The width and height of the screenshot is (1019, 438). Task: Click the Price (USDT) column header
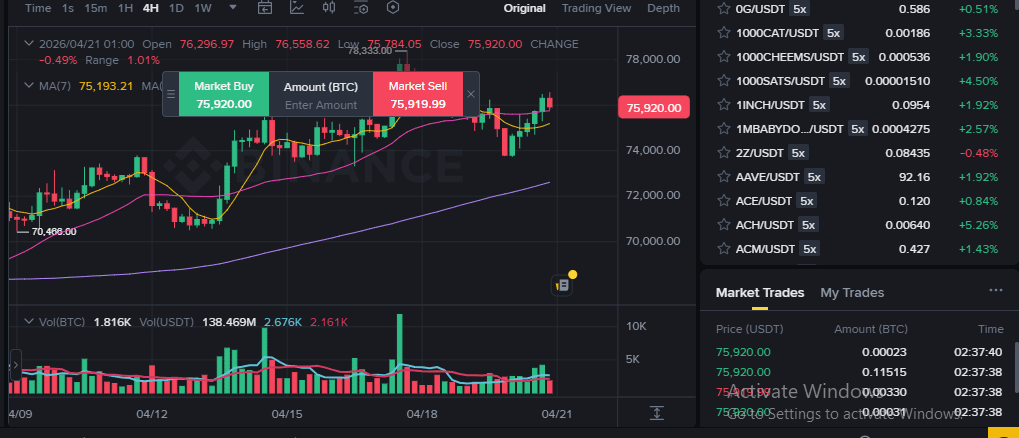pos(749,329)
